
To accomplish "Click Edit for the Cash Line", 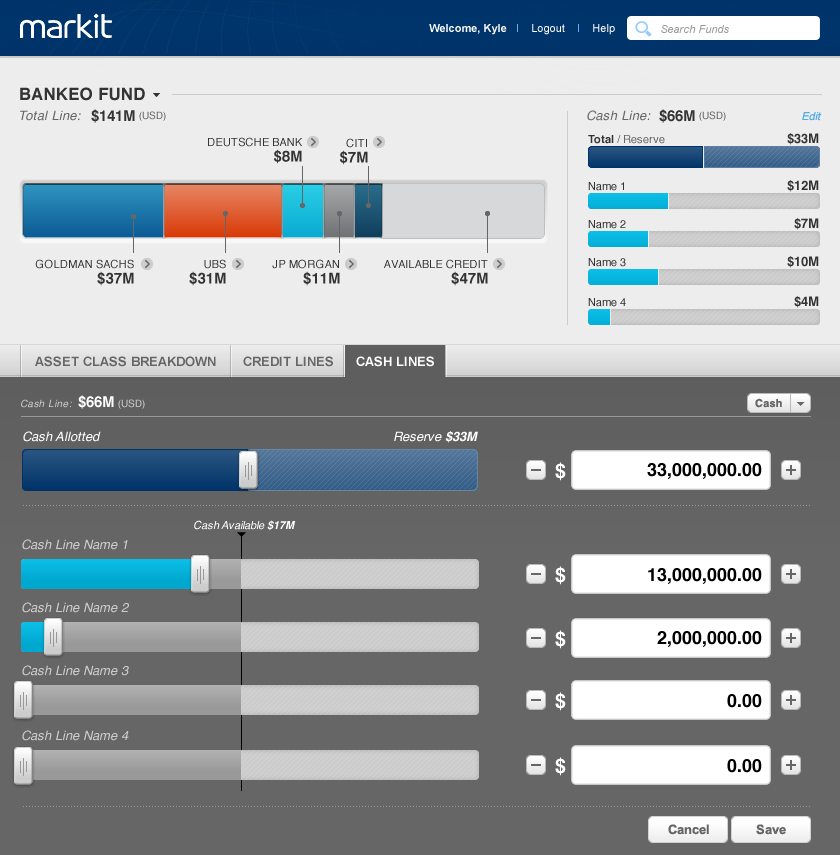I will point(811,116).
